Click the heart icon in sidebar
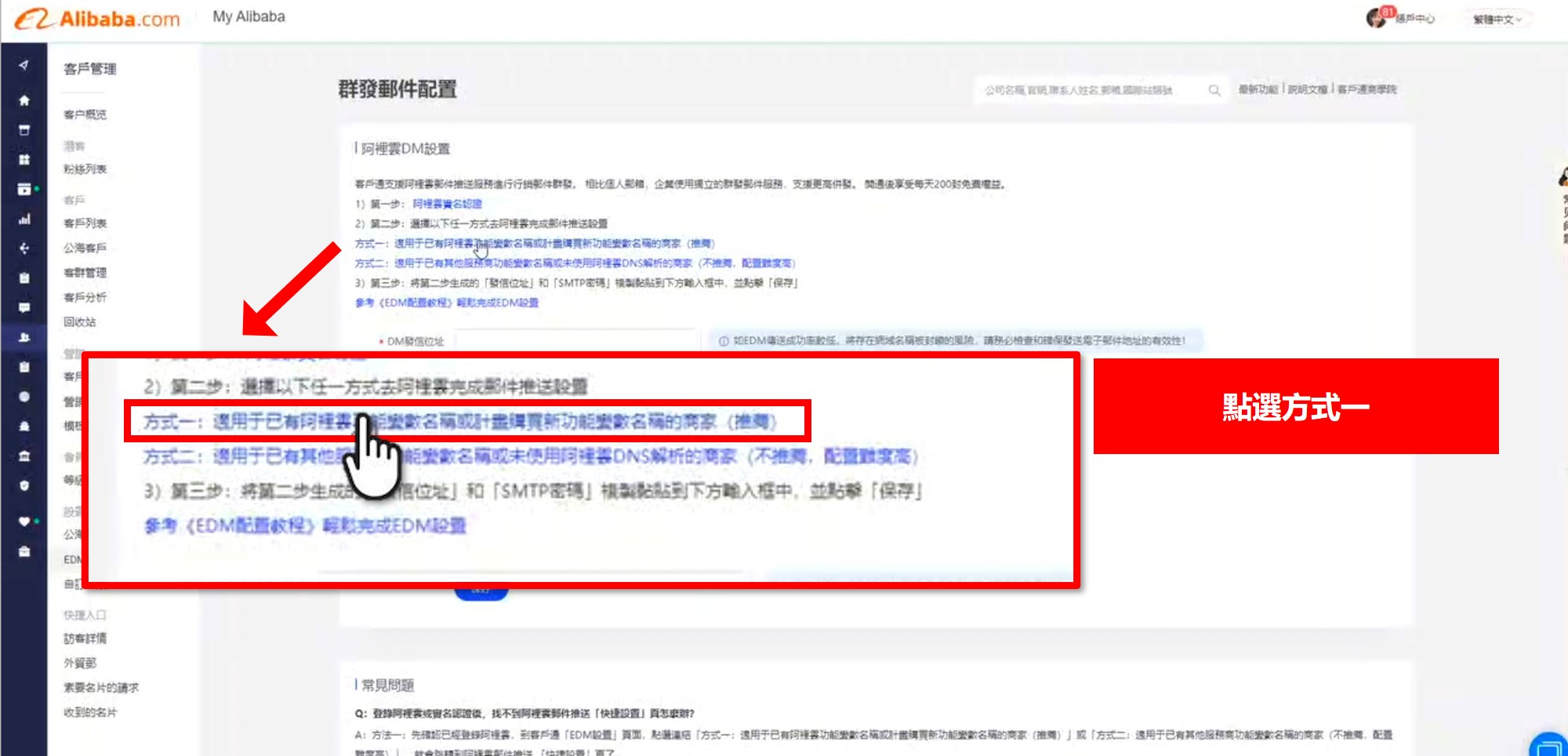 pos(24,522)
